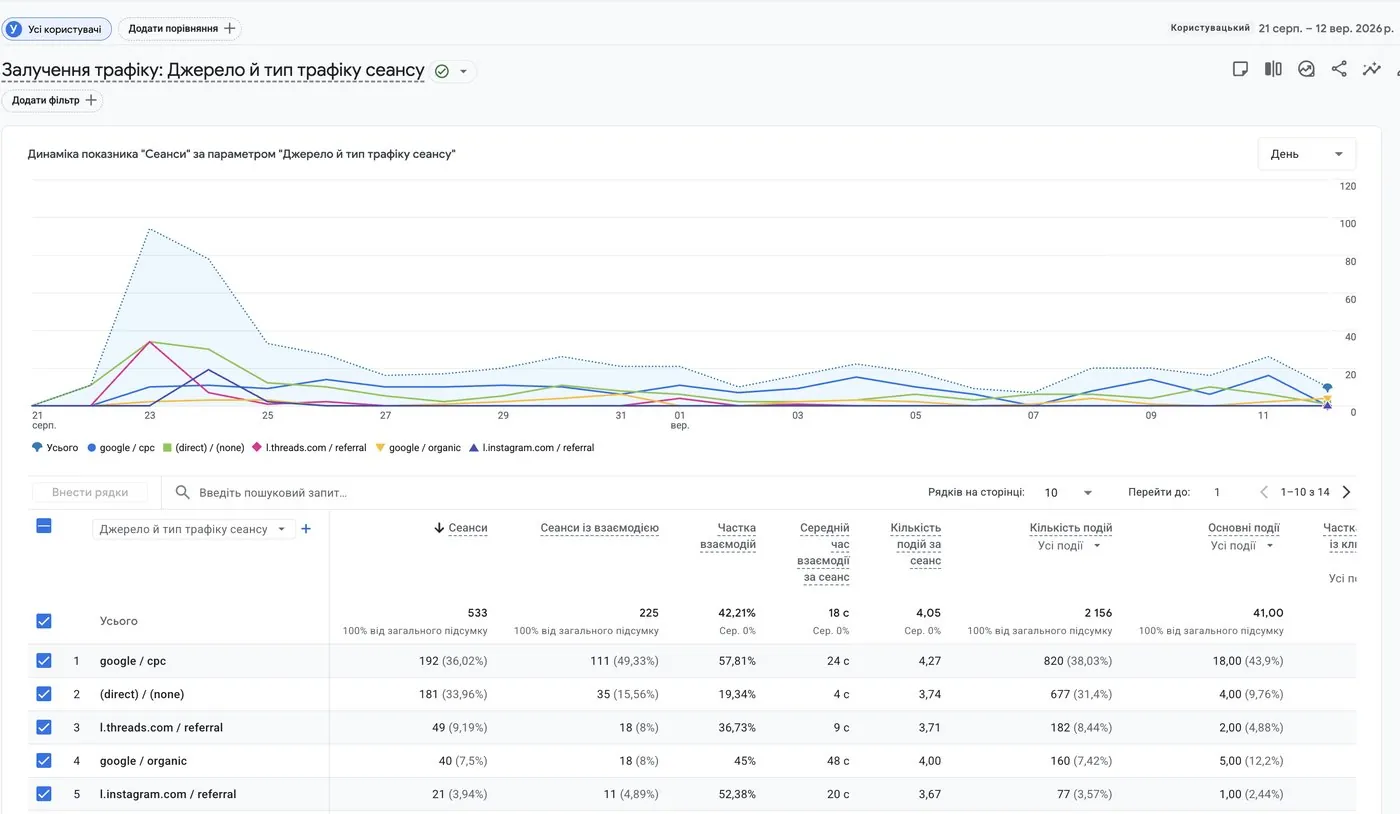Viewport: 1400px width, 814px height.
Task: Click the user avatar 'У' icon
Action: [x=14, y=29]
